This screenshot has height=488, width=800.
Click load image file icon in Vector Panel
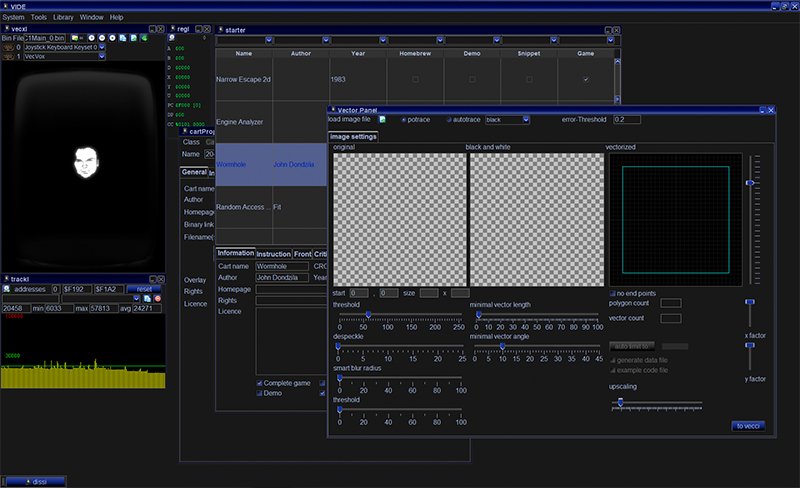382,119
